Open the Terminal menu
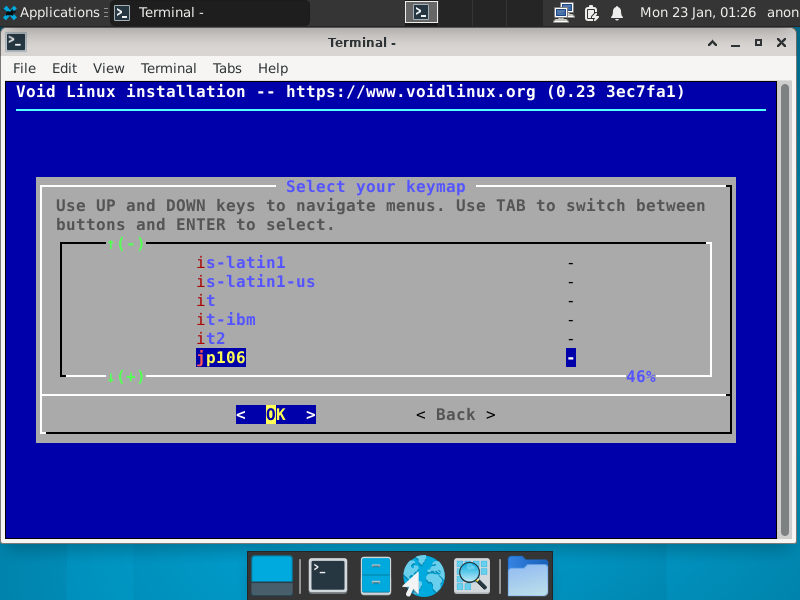The height and width of the screenshot is (600, 800). 168,68
